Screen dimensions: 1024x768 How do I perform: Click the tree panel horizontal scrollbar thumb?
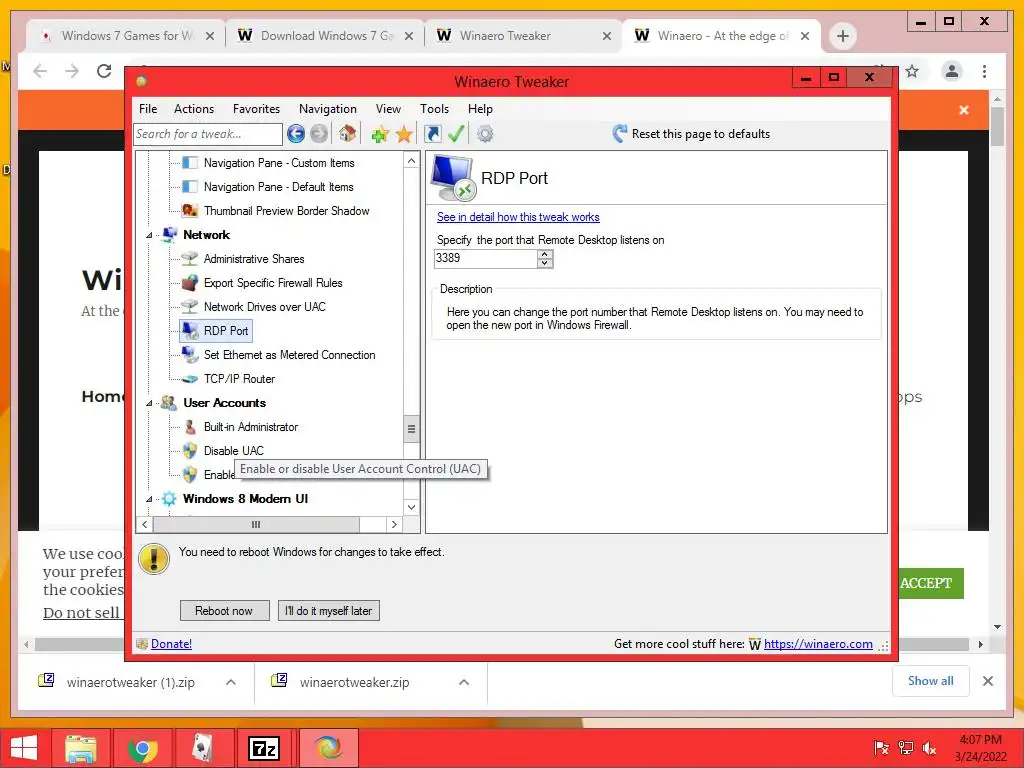(256, 524)
